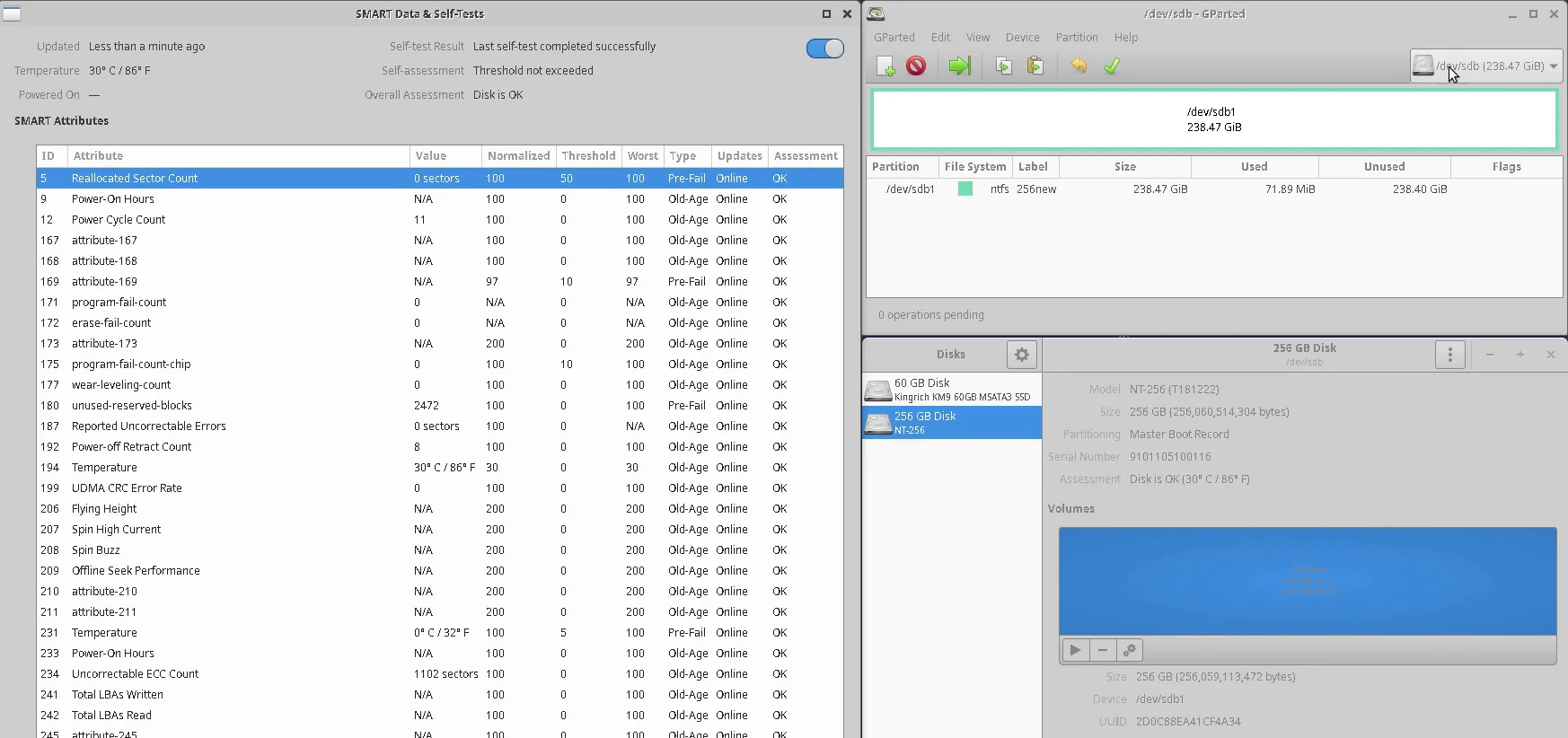Viewport: 1568px width, 738px height.
Task: Select the blue volume block in Disks
Action: (x=1308, y=581)
